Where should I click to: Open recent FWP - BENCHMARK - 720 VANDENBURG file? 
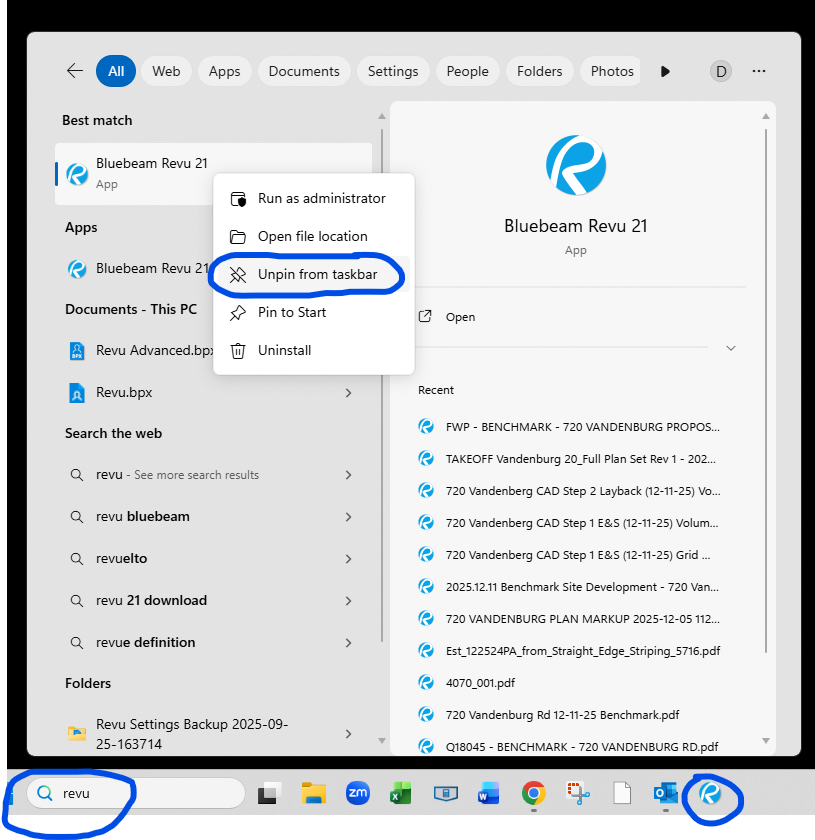click(x=569, y=427)
